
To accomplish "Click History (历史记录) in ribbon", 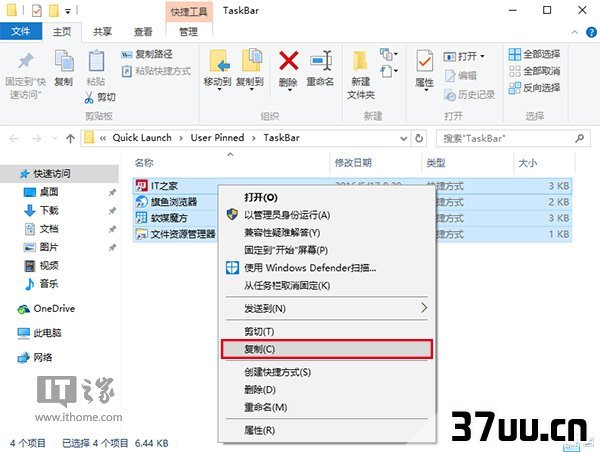I will pyautogui.click(x=469, y=95).
